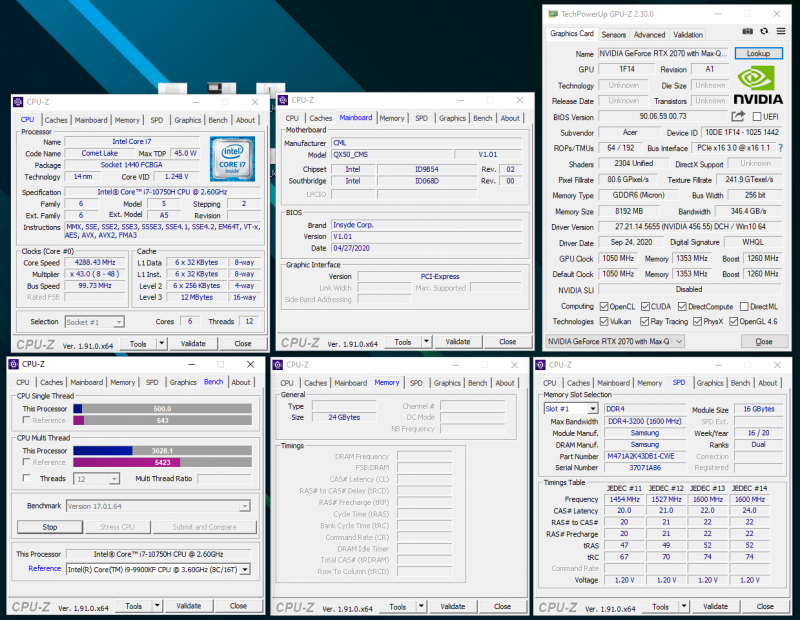Expand Tools arrow in Memory window
This screenshot has height=620, width=800.
(421, 606)
